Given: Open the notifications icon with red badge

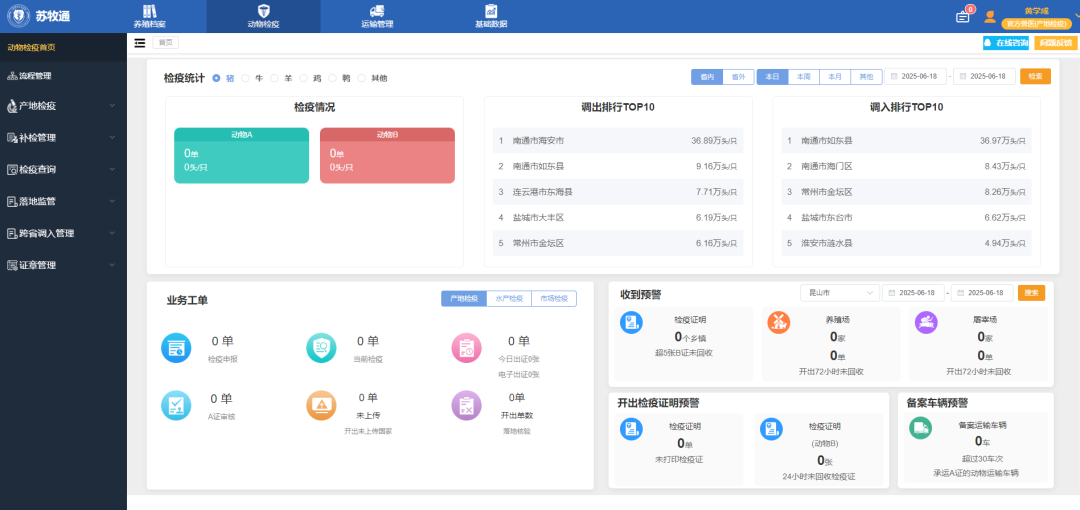Looking at the screenshot, I should pos(963,16).
